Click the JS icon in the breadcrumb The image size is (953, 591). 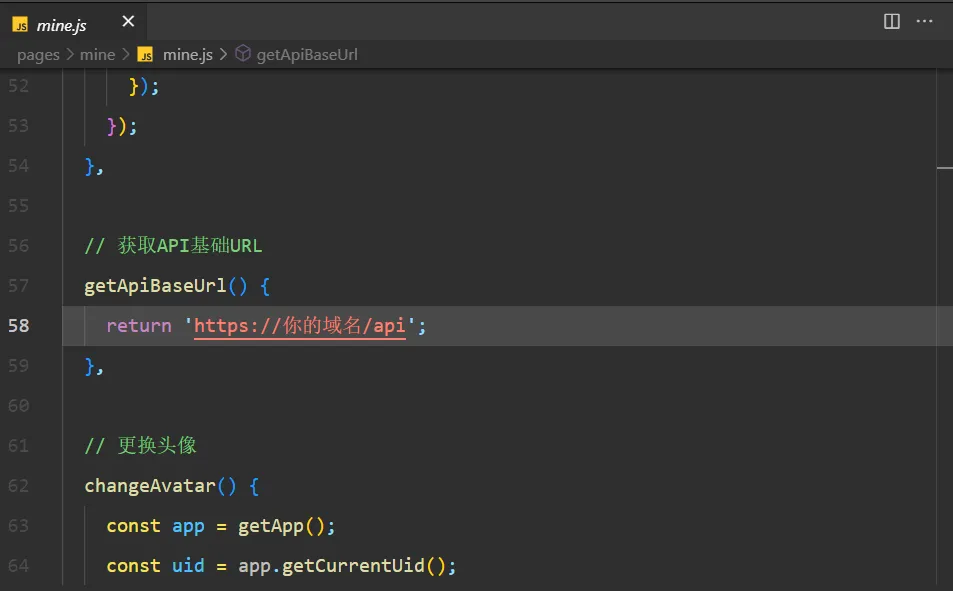[x=145, y=55]
